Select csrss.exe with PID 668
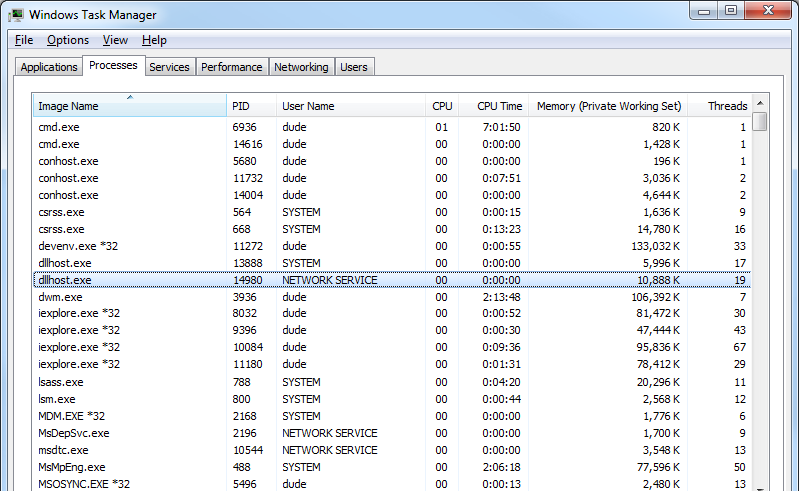This screenshot has height=491, width=800. [x=392, y=229]
